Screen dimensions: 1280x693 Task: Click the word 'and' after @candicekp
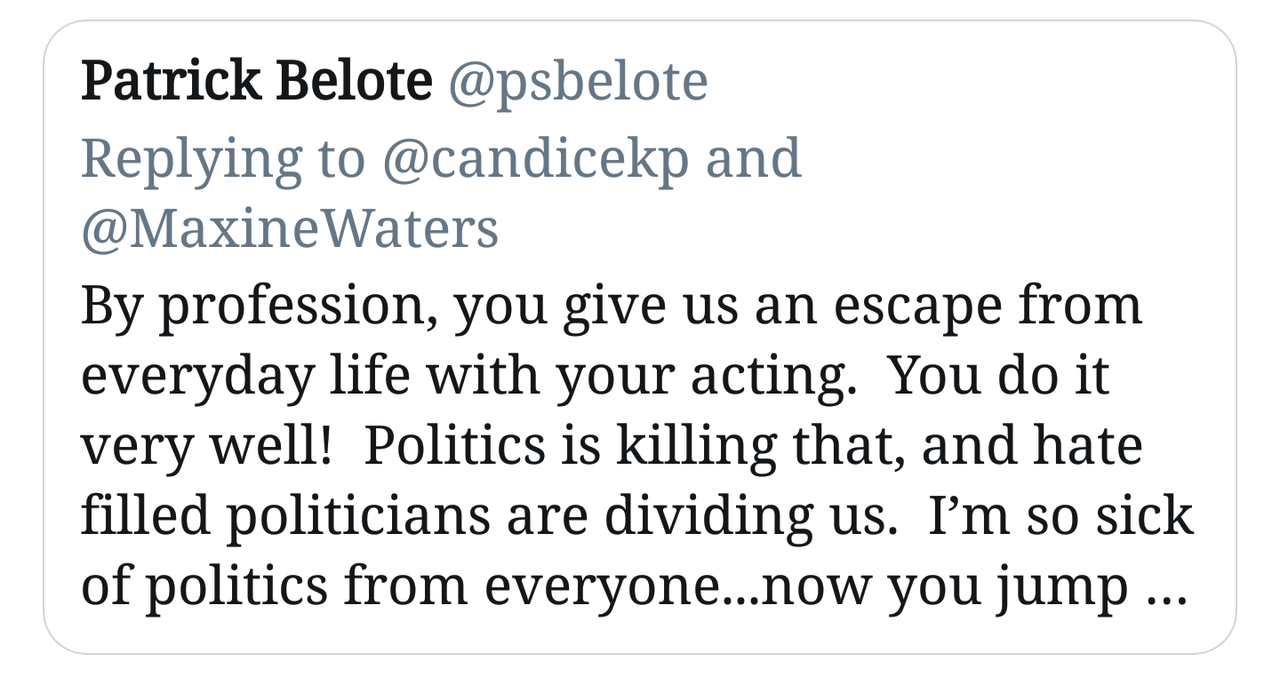(x=753, y=158)
